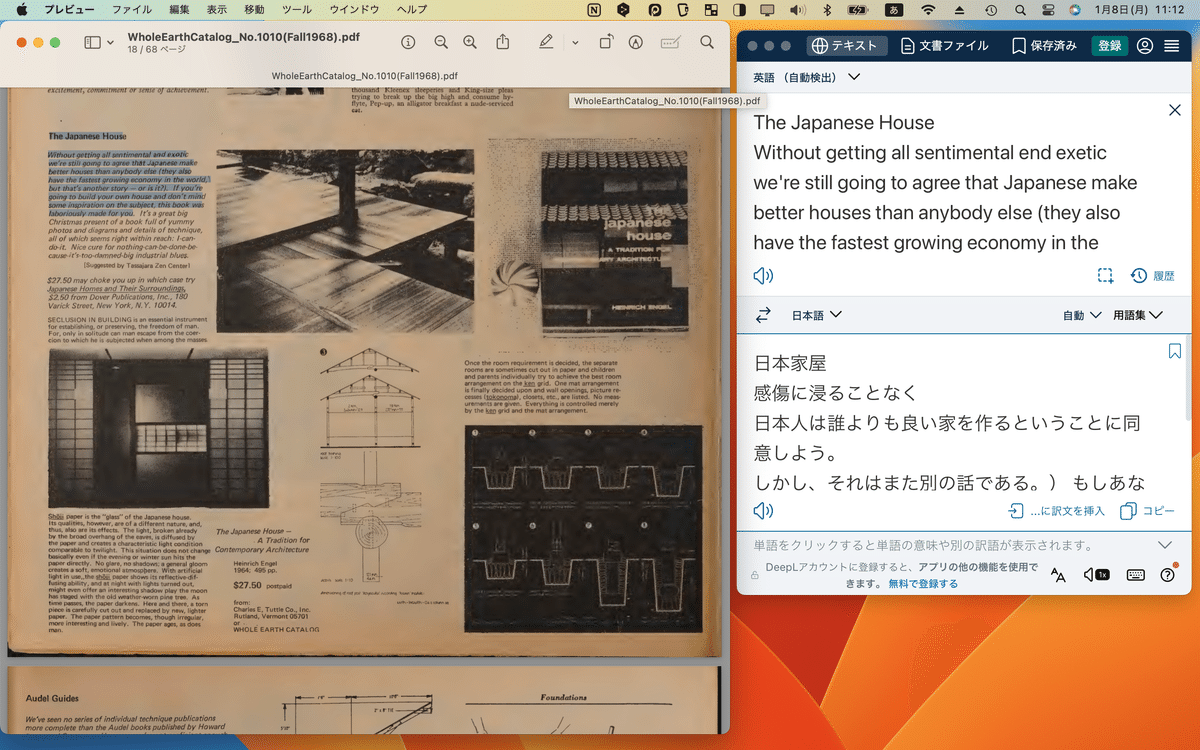Open search in the Preview toolbar
The image size is (1200, 750).
tap(707, 43)
